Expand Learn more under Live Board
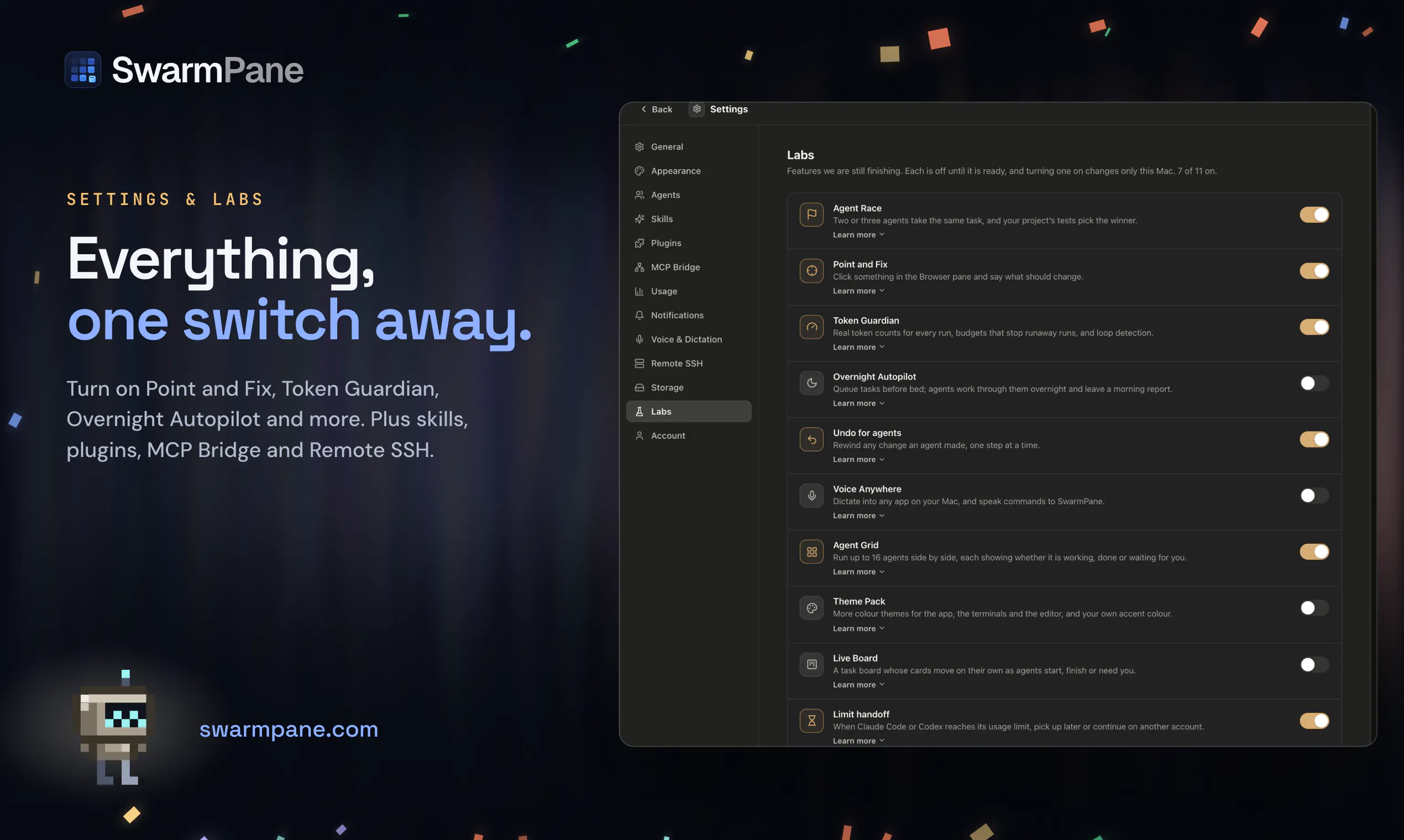The height and width of the screenshot is (840, 1404). (858, 684)
